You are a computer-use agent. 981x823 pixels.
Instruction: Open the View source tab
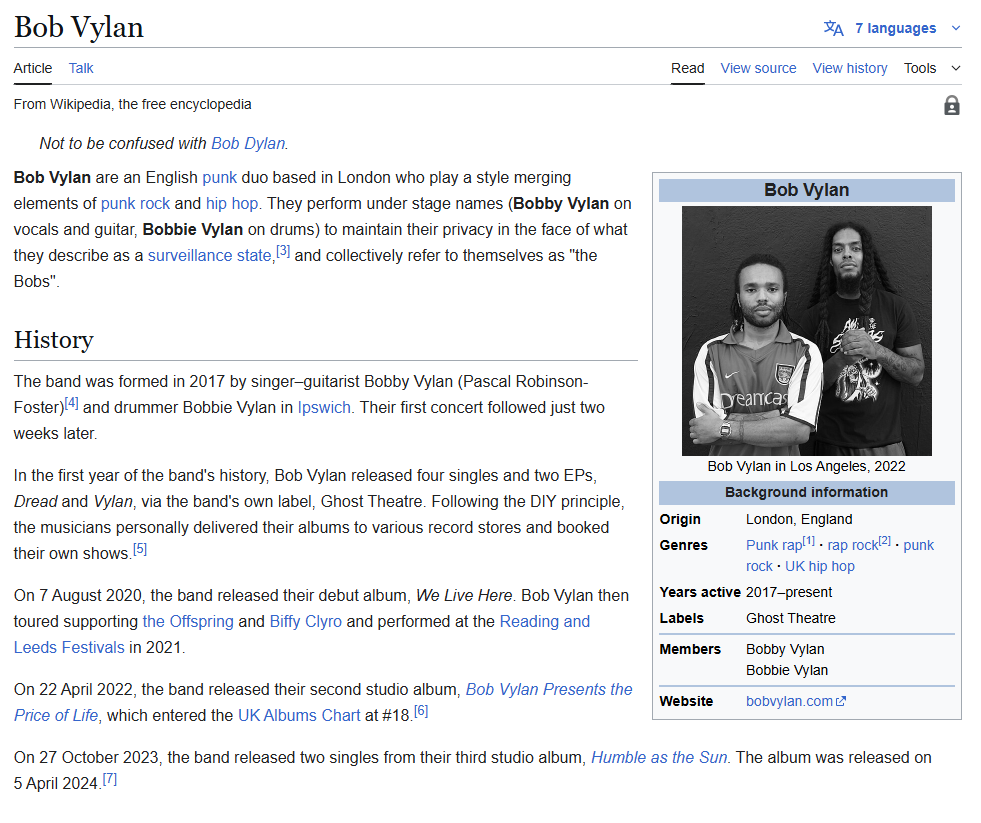pos(758,68)
